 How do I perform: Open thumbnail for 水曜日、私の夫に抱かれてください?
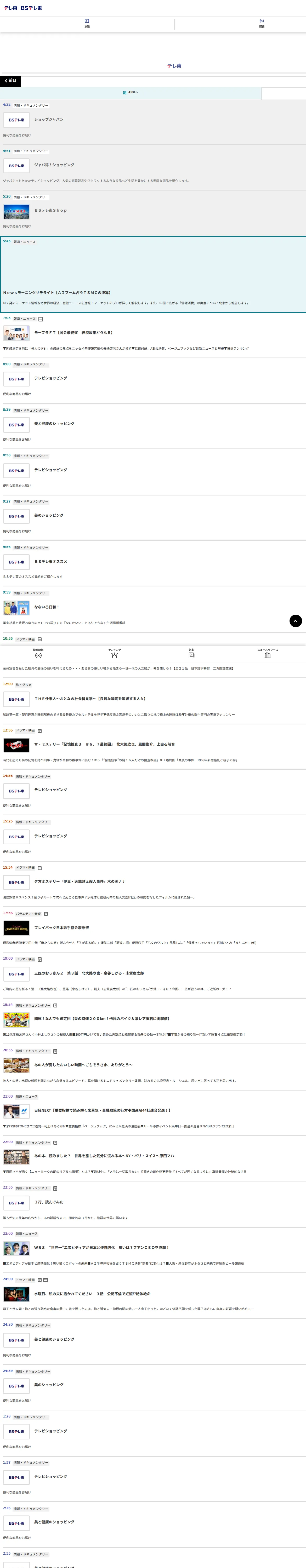[x=16, y=1294]
